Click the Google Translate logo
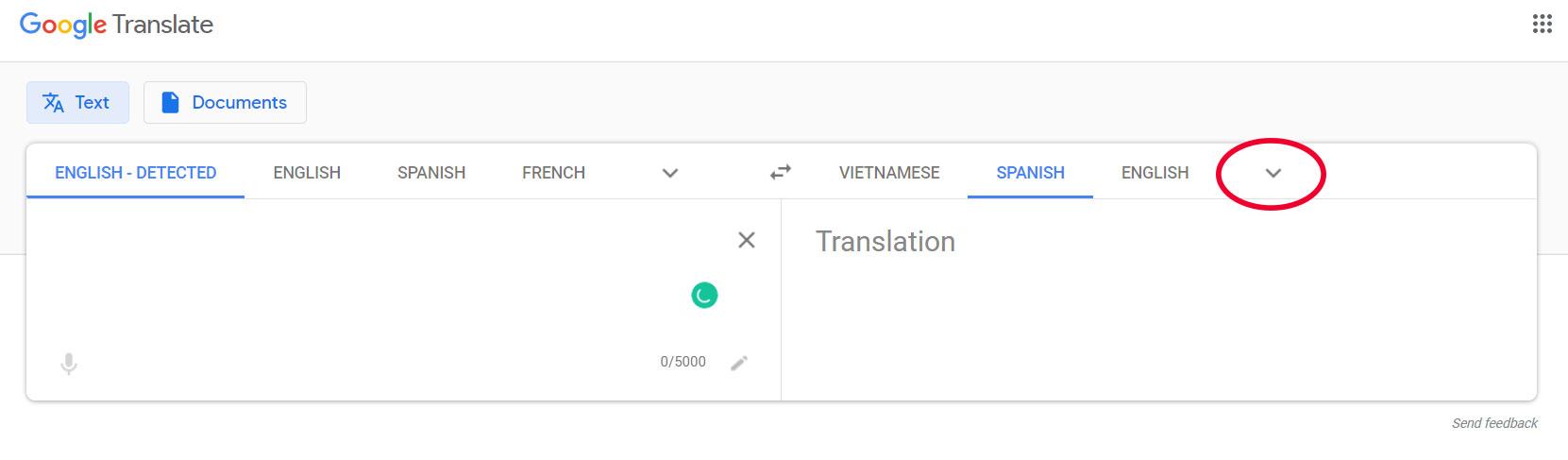The image size is (1568, 460). pos(116,25)
